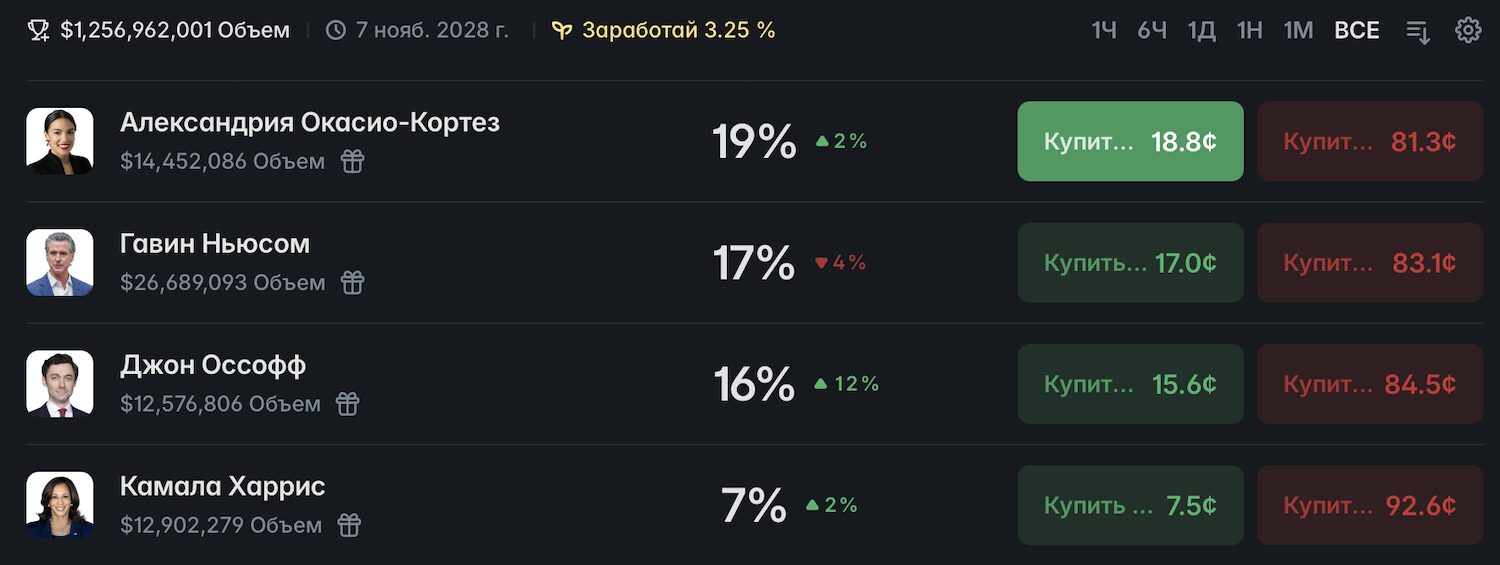Select the 1Ч time range

[x=1104, y=30]
